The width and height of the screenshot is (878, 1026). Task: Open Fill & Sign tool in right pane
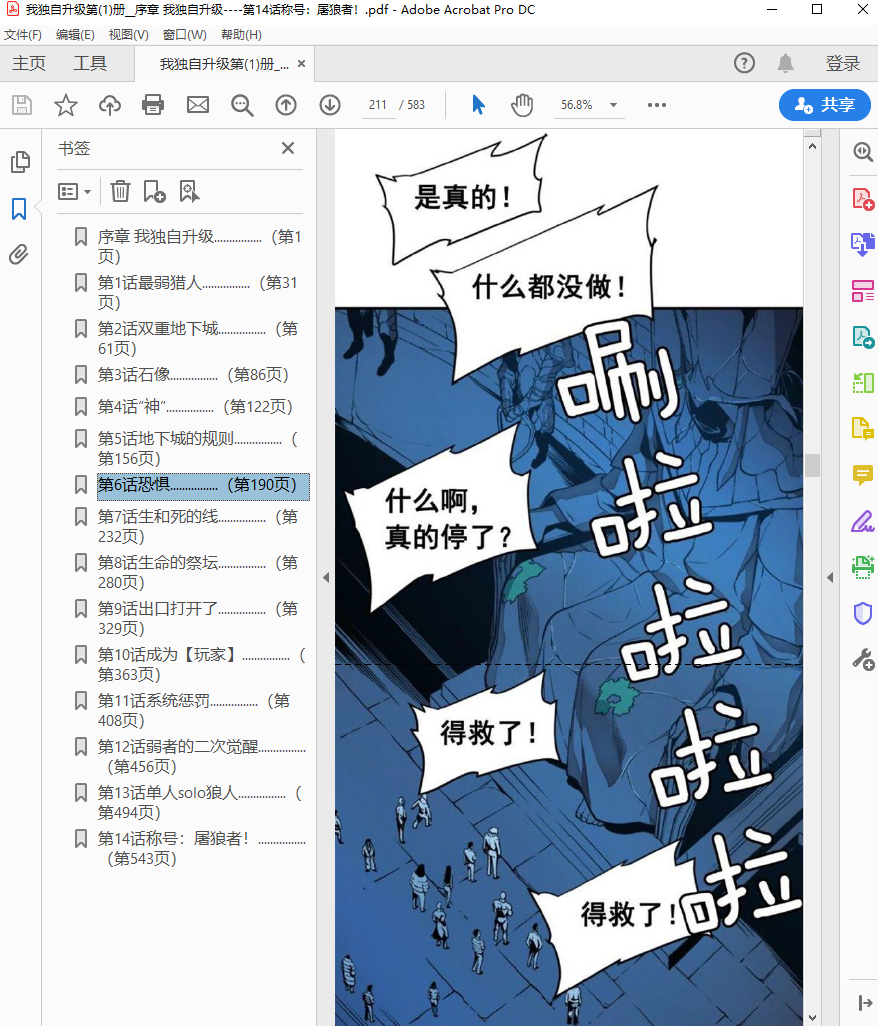click(862, 522)
